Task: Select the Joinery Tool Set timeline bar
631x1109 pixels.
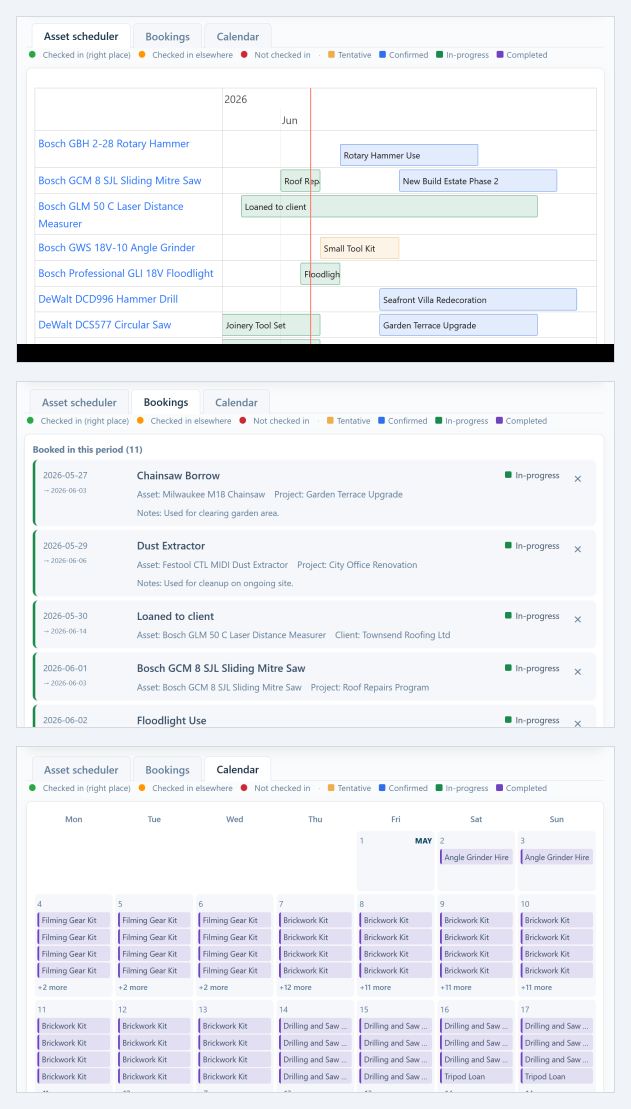Action: point(271,325)
